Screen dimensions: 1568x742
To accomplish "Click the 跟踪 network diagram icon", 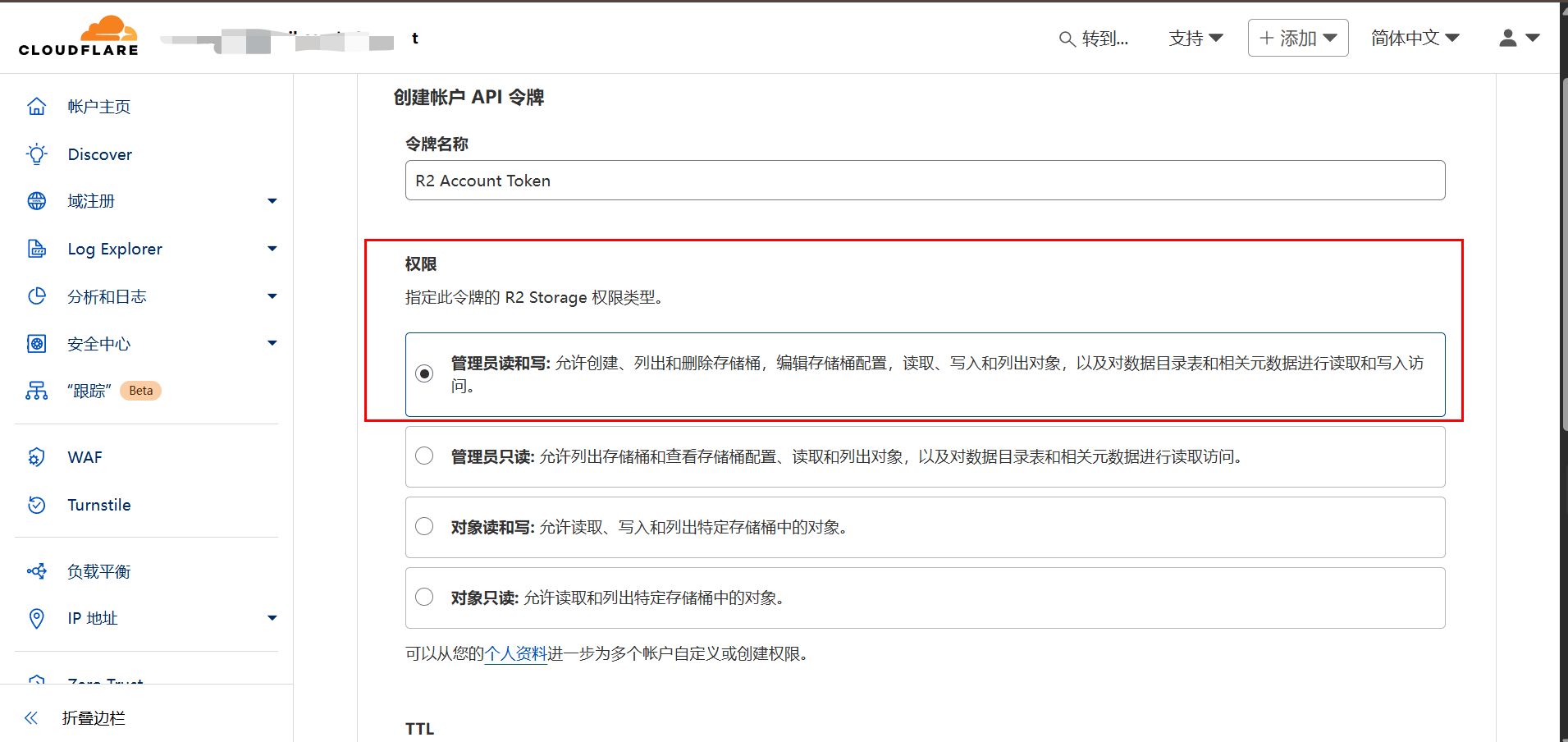I will 37,391.
